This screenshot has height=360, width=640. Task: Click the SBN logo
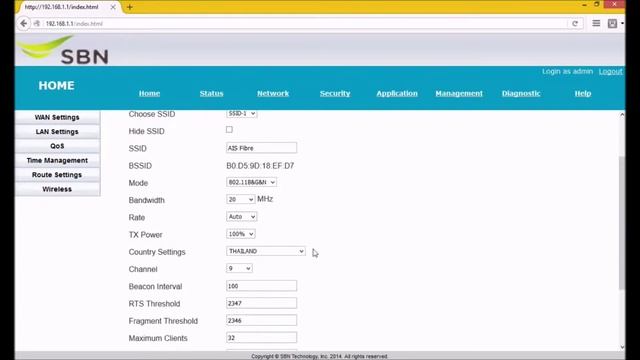tap(63, 50)
